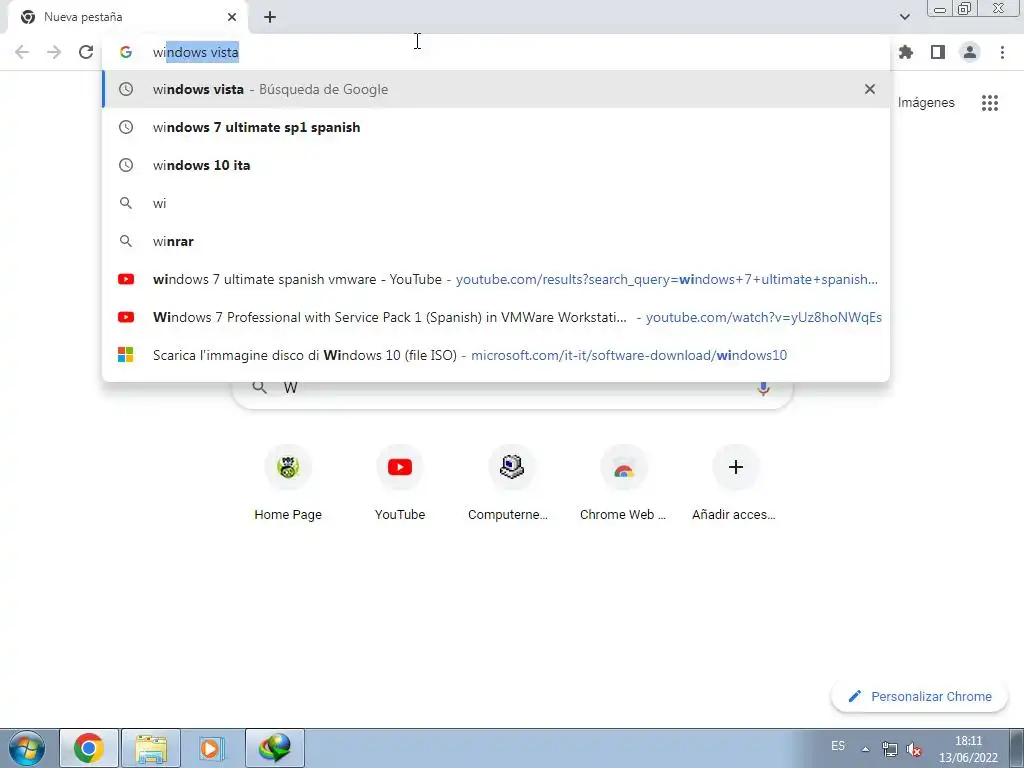Click Chrome icon in taskbar
The width and height of the screenshot is (1024, 768).
click(89, 748)
